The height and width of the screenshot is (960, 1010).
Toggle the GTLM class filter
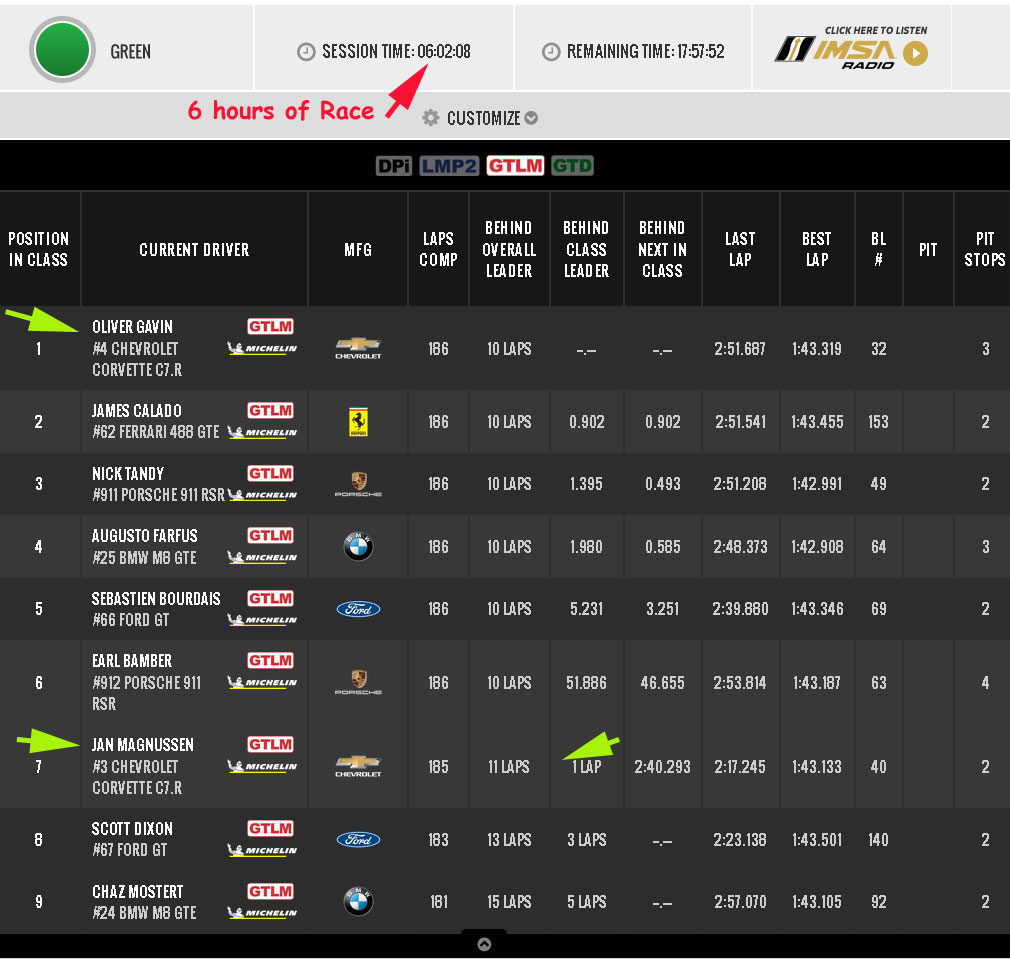(515, 166)
